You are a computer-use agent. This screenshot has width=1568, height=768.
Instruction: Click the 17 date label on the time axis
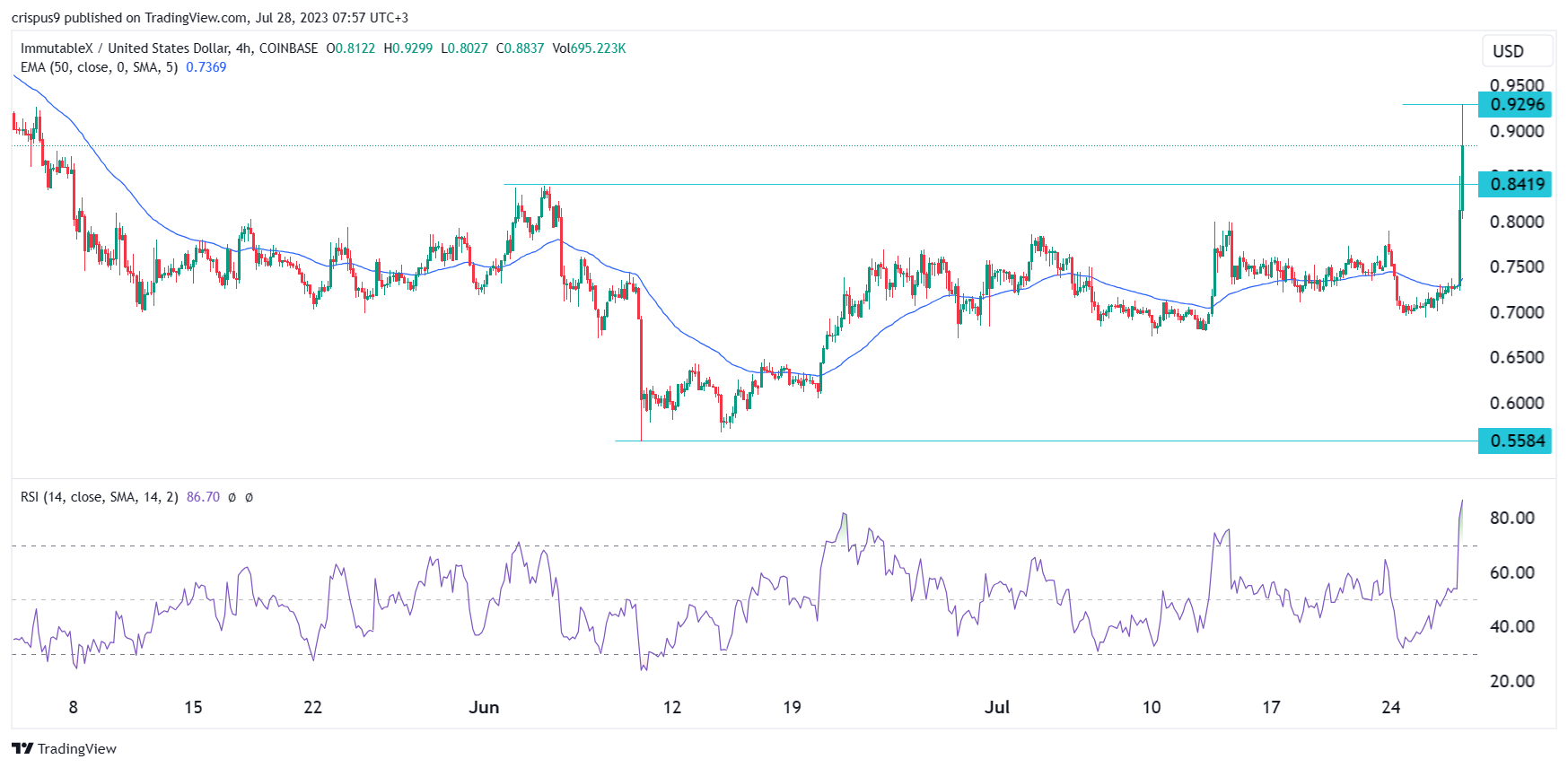point(1271,707)
